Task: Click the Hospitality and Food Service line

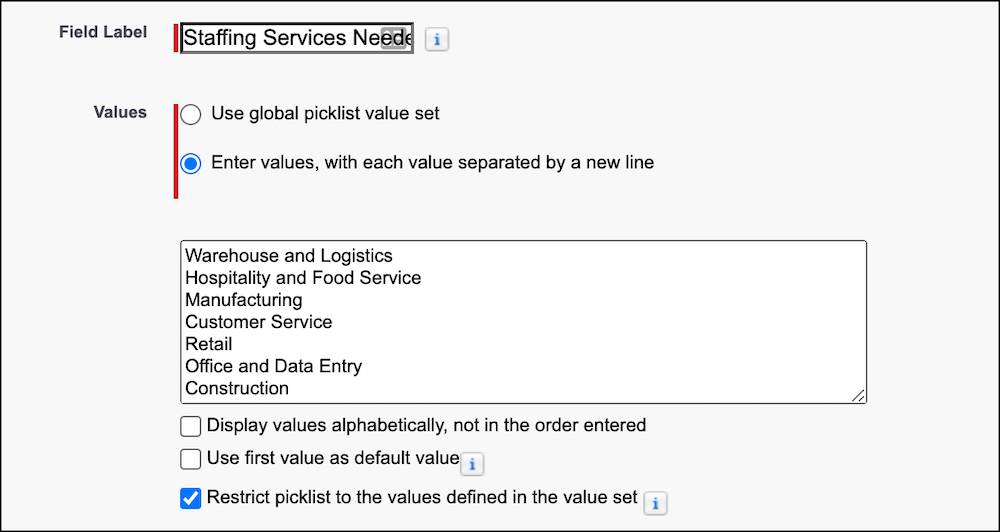Action: 303,278
